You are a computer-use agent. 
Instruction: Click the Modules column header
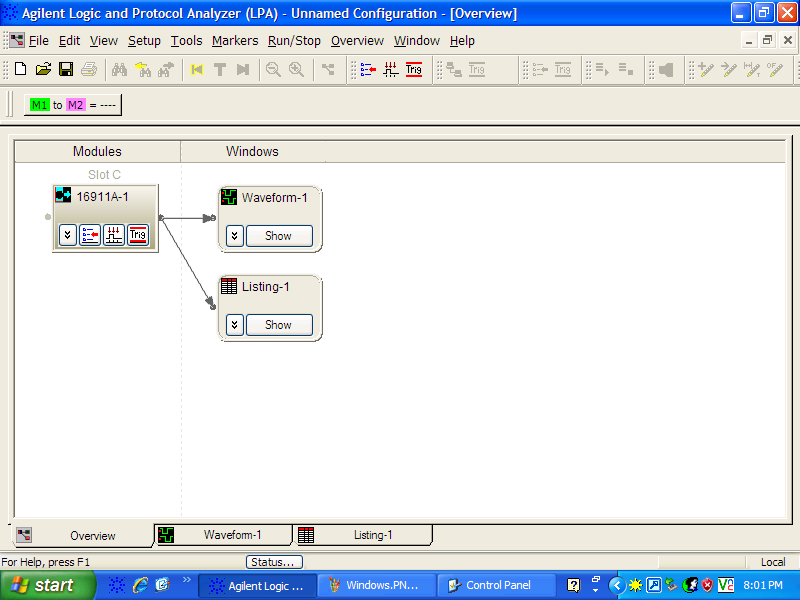(97, 152)
